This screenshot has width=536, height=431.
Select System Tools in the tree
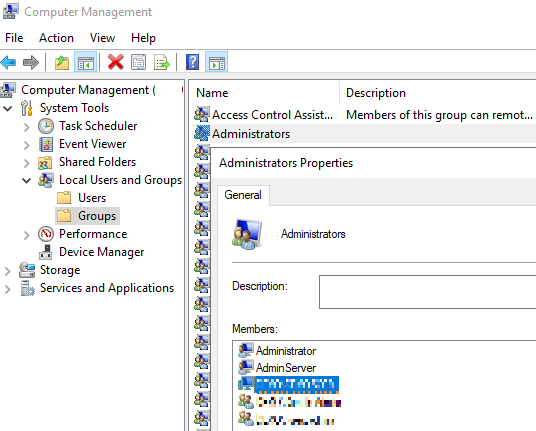pyautogui.click(x=74, y=108)
